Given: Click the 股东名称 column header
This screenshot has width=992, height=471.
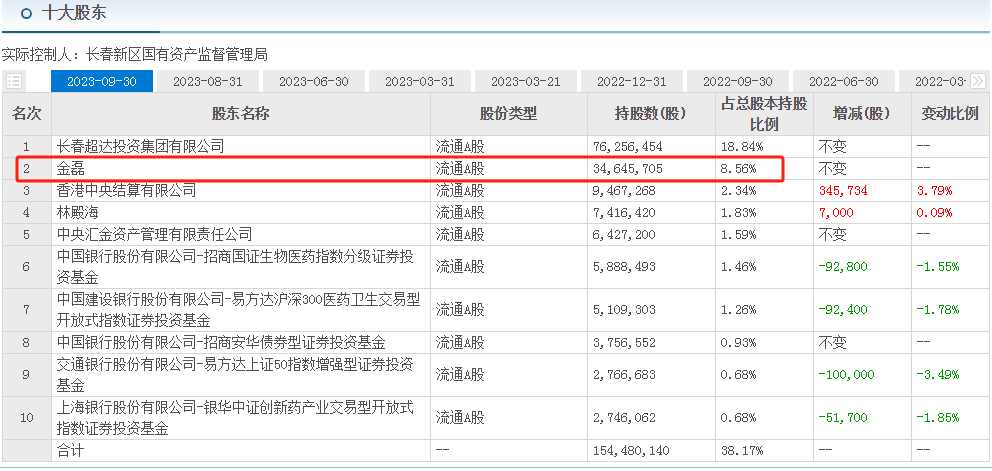Looking at the screenshot, I should tap(241, 114).
